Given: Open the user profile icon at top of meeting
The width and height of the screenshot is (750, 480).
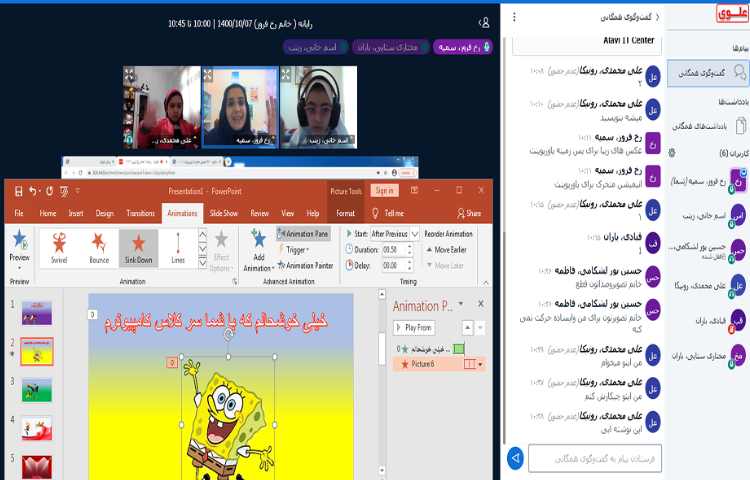Looking at the screenshot, I should click(484, 22).
